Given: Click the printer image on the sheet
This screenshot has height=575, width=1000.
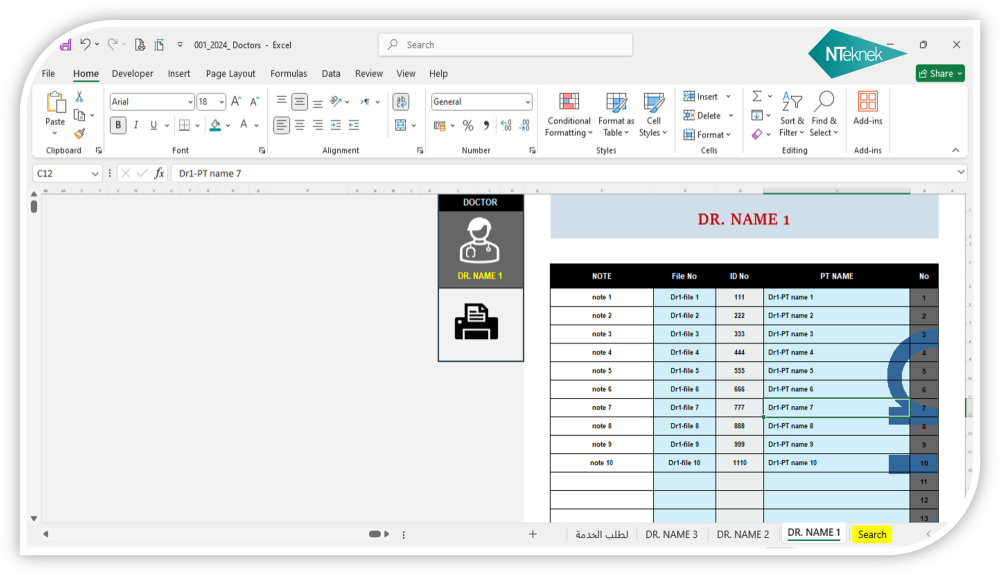Looking at the screenshot, I should (x=476, y=322).
